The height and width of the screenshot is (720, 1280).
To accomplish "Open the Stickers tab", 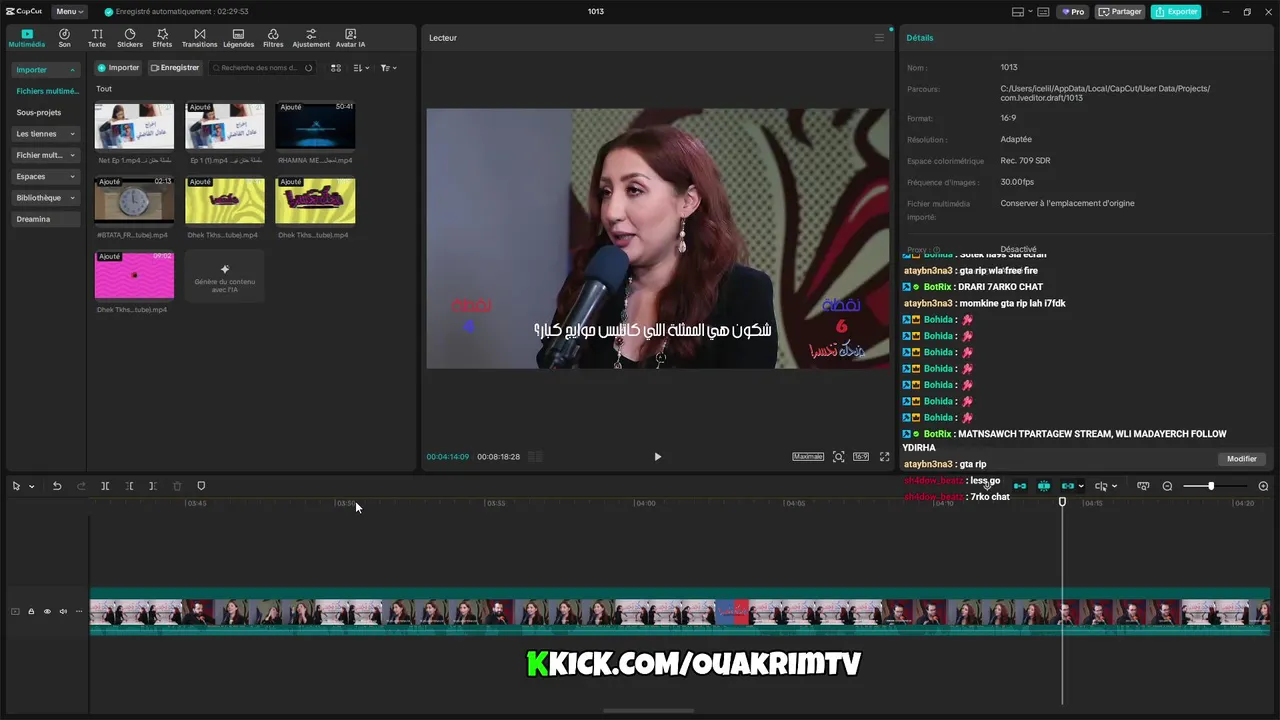I will coord(130,38).
